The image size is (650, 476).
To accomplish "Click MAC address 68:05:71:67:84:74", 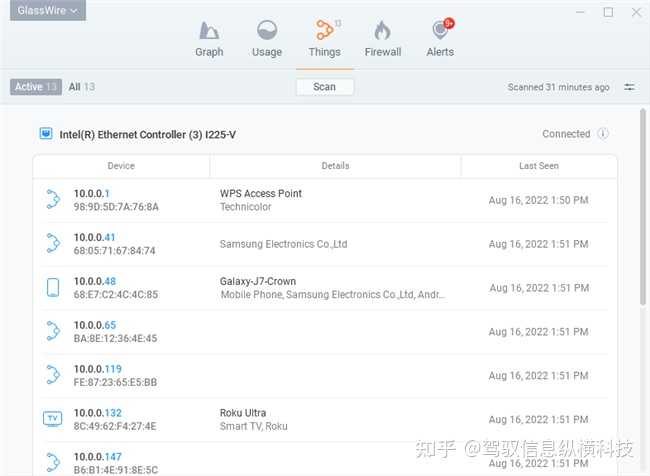I will point(114,251).
